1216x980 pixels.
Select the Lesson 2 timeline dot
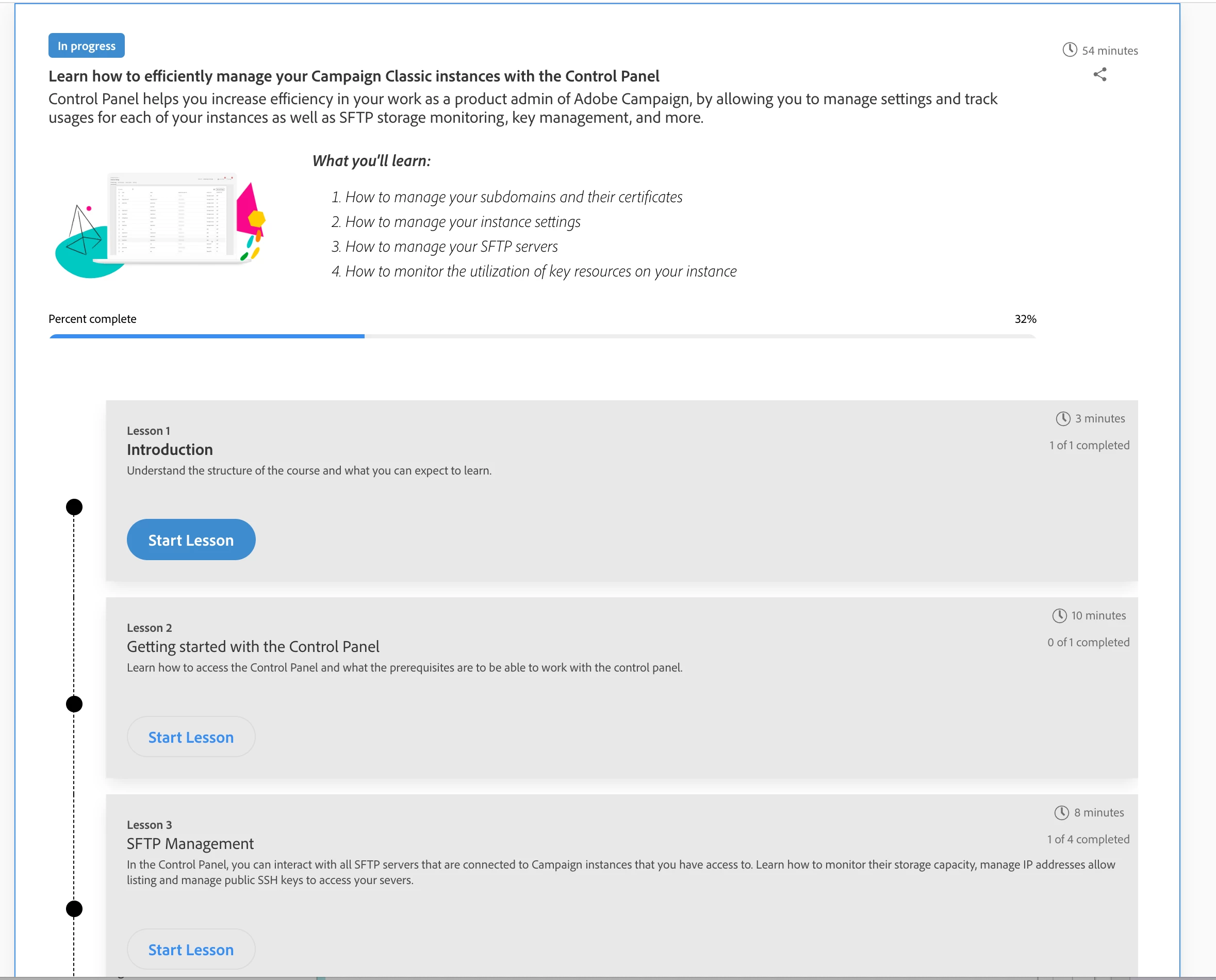coord(74,704)
